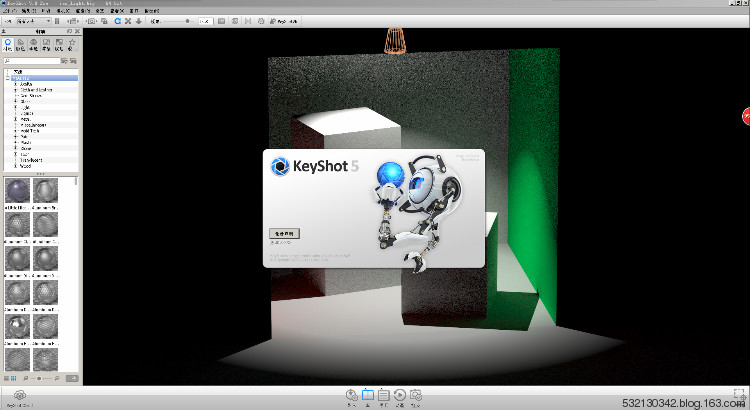Image resolution: width=750 pixels, height=410 pixels.
Task: Click the link beneath the splash screen button
Action: [x=281, y=243]
